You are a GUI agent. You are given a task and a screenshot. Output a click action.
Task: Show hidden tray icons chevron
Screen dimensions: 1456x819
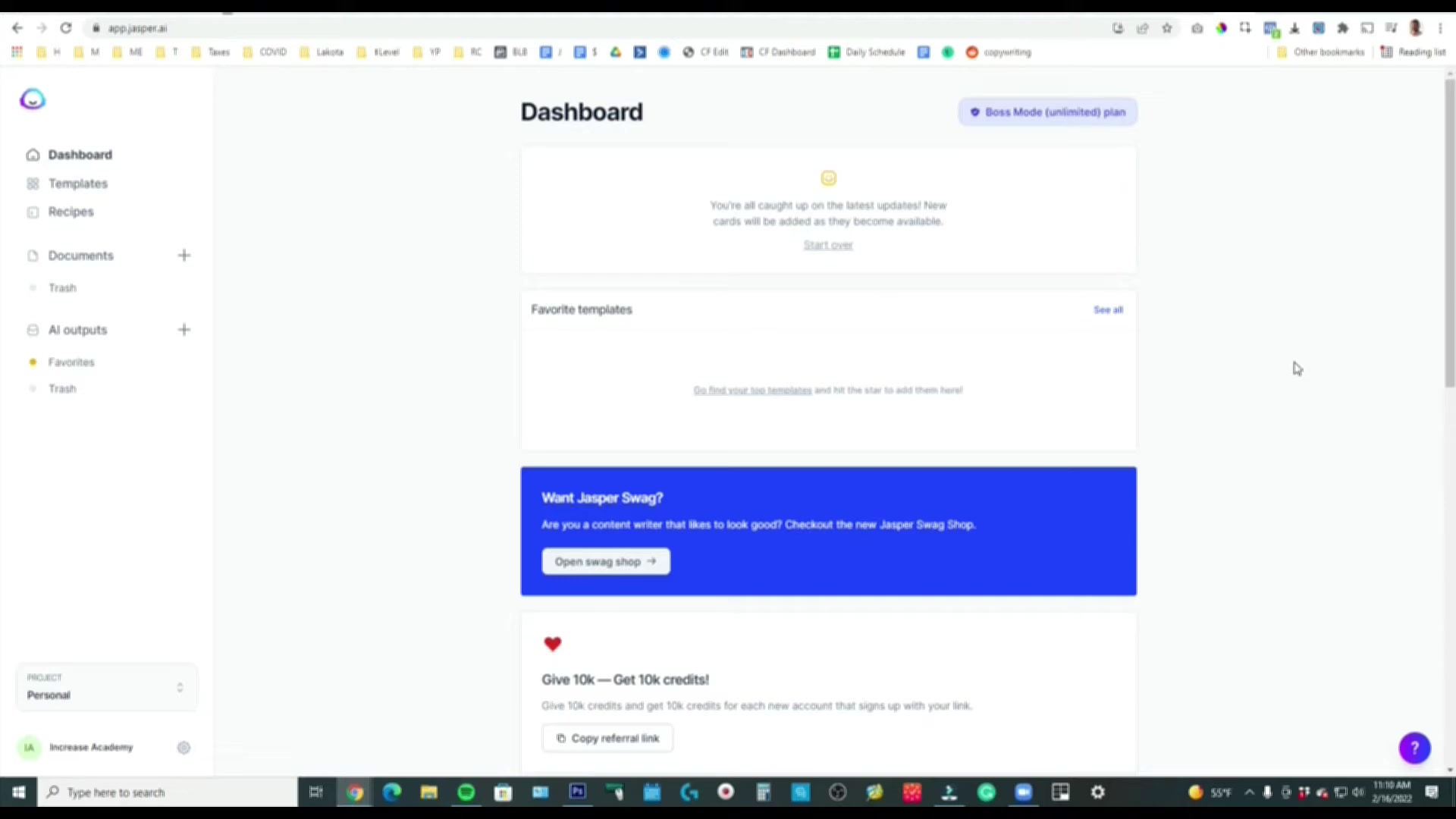(1249, 792)
